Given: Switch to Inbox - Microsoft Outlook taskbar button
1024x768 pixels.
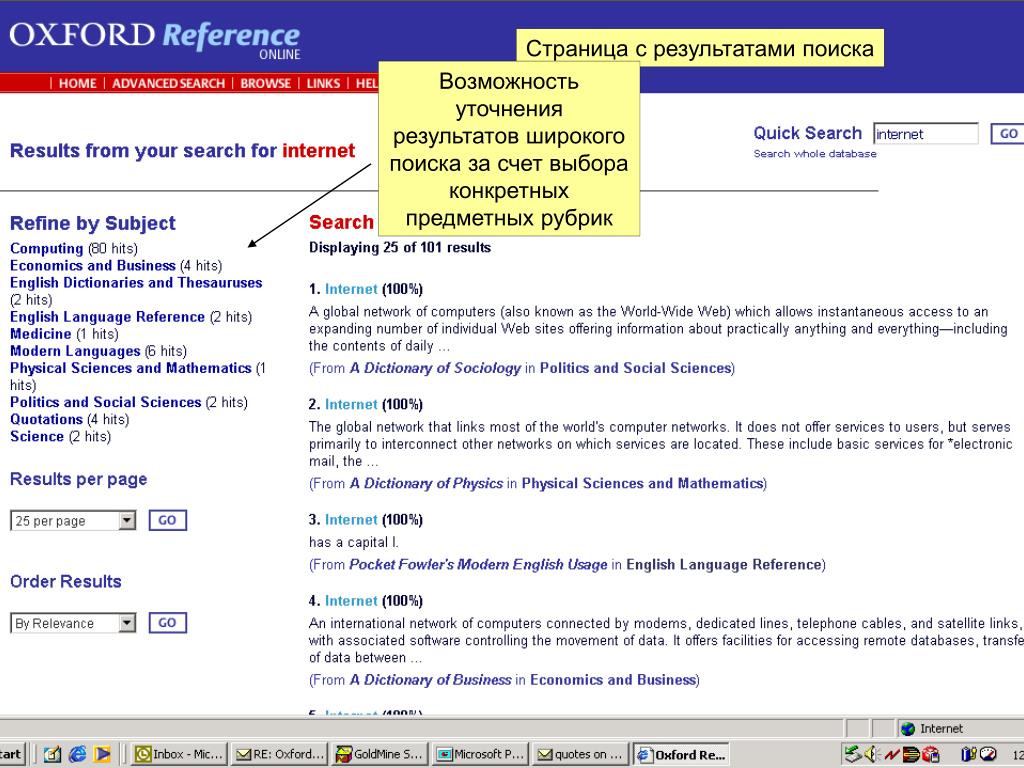Looking at the screenshot, I should [x=179, y=754].
